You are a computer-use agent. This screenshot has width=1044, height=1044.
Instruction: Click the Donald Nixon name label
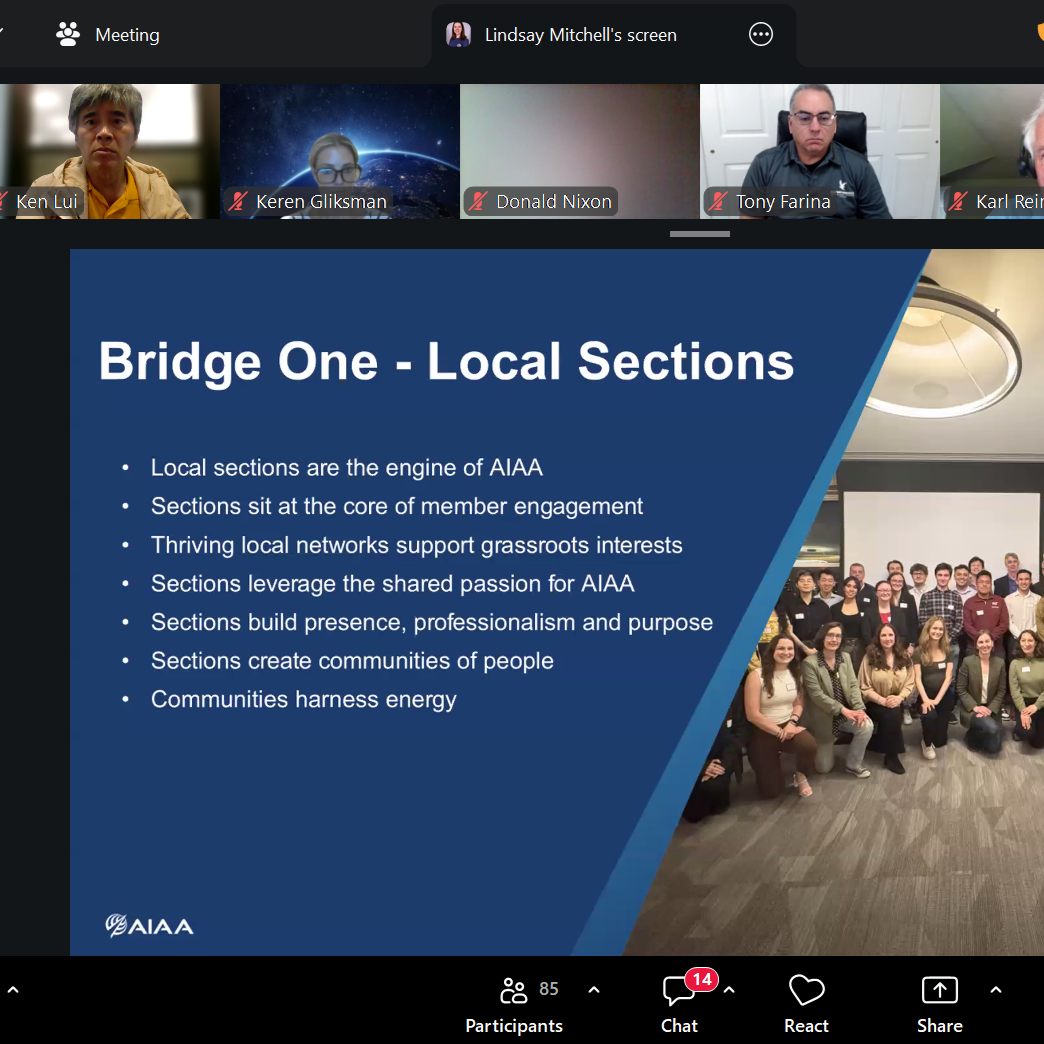click(553, 201)
